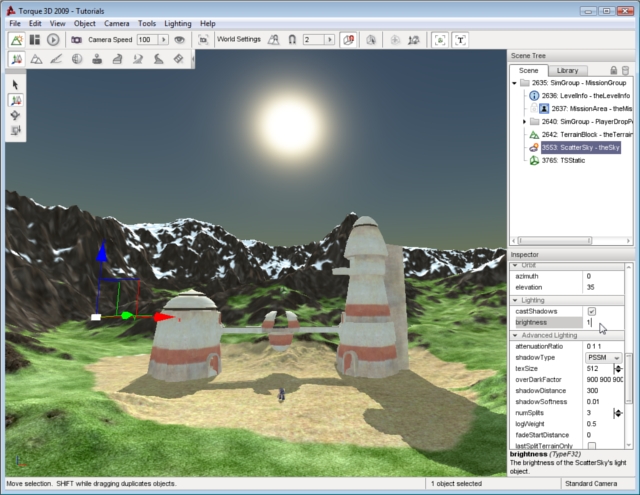Click the Terrain Editor icon
640x495 pixels.
[x=36, y=59]
